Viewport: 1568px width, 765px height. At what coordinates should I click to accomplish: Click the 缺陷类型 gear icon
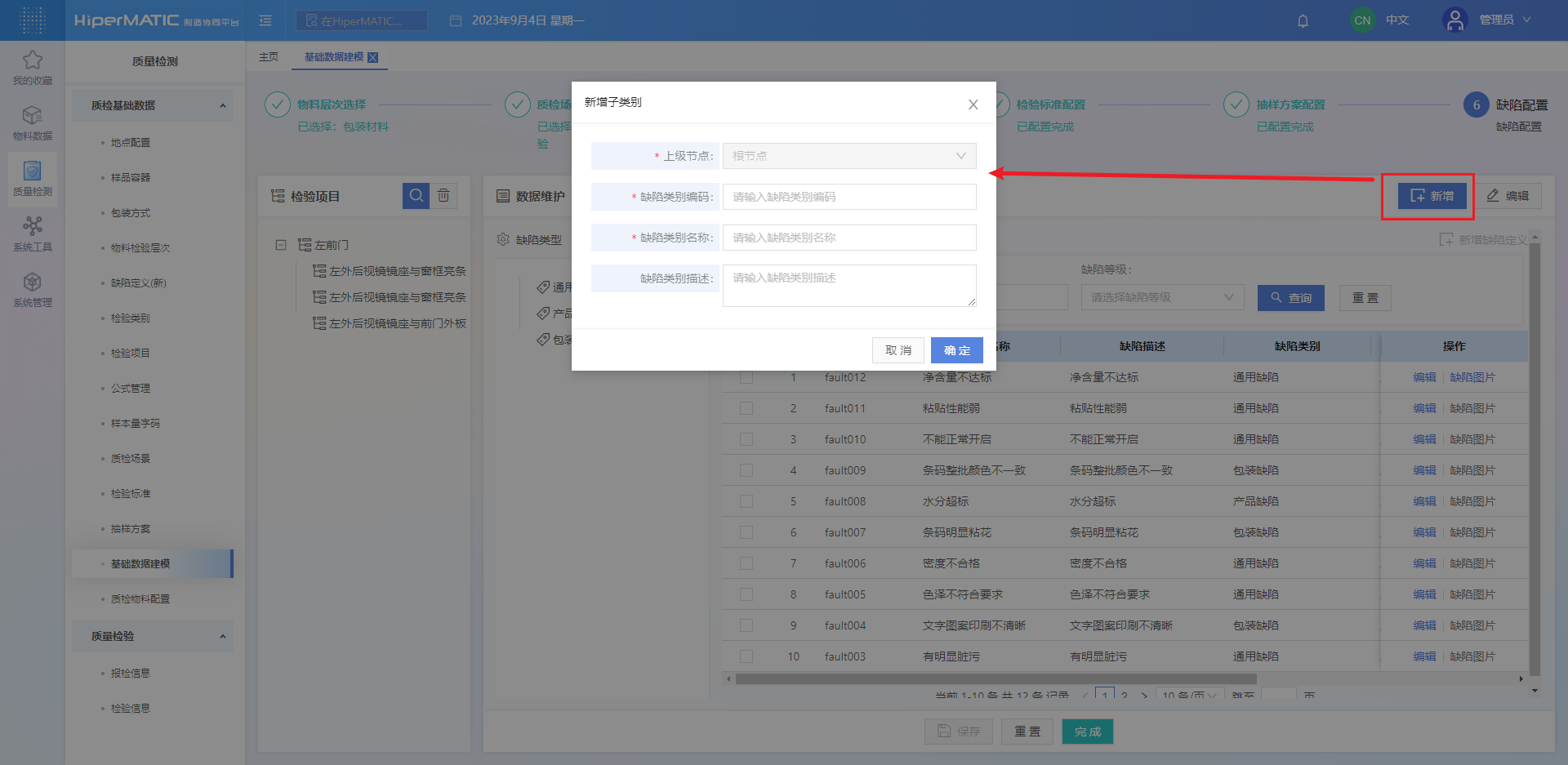click(503, 239)
